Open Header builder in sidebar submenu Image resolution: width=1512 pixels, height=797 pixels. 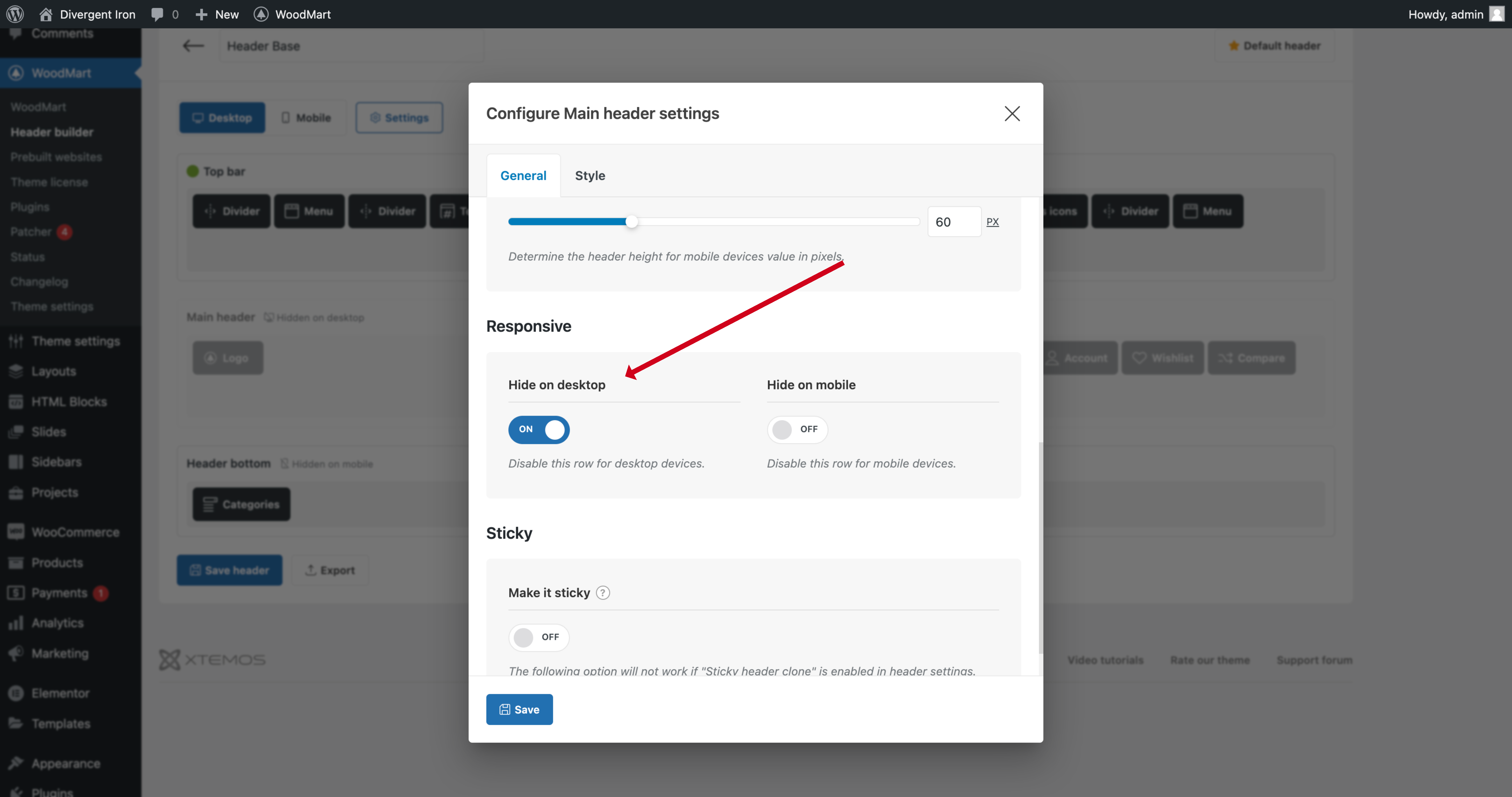point(52,132)
